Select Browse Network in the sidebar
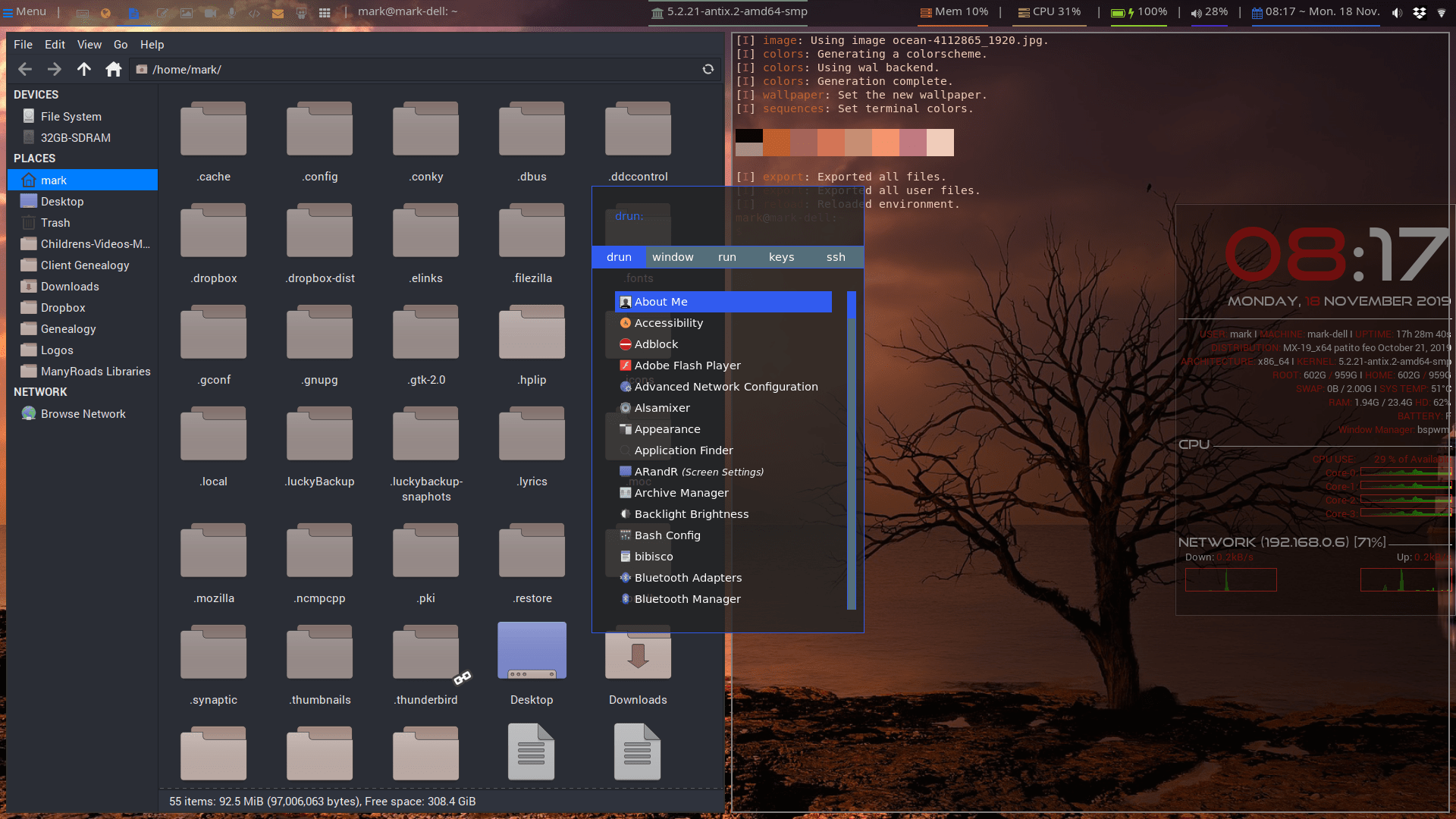 click(x=82, y=413)
